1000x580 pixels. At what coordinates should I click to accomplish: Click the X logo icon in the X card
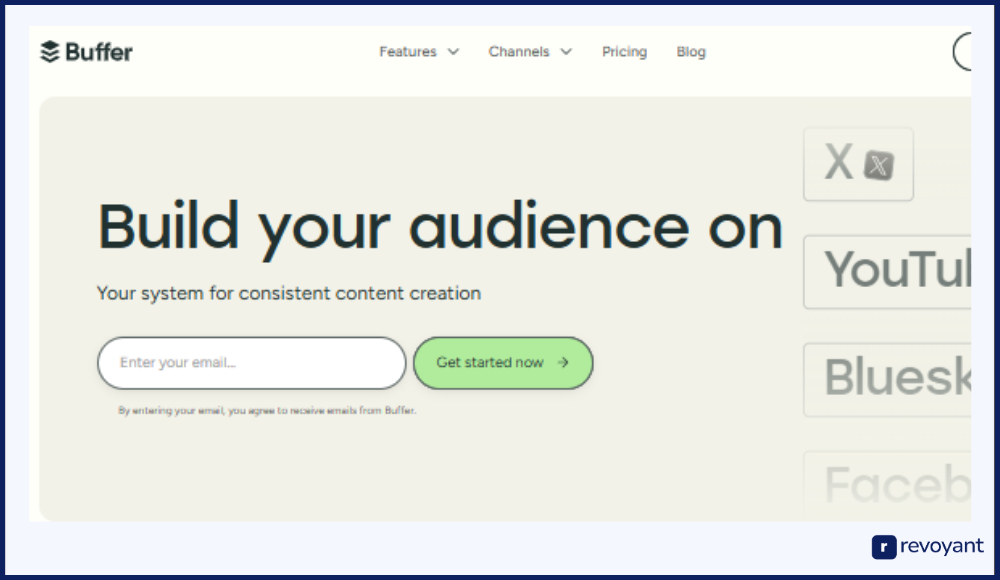coord(879,165)
